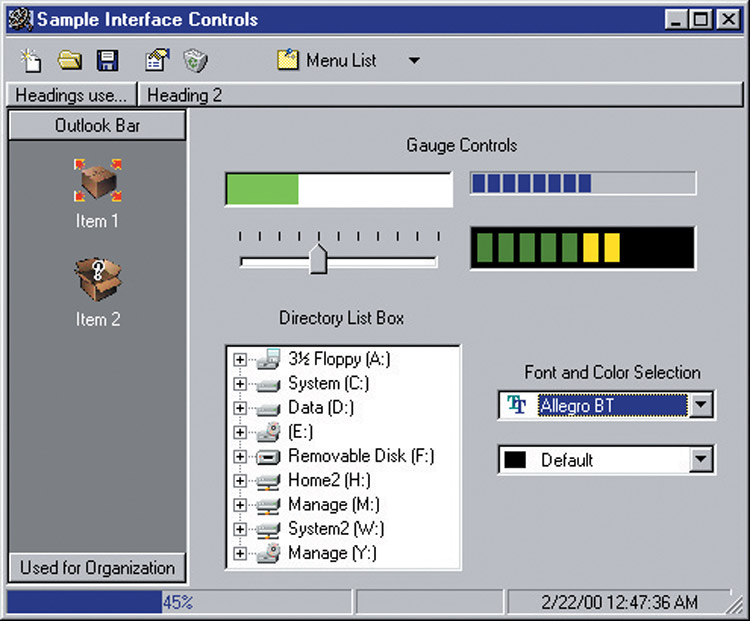Expand the Home2 (H:) node
750x621 pixels.
(240, 481)
